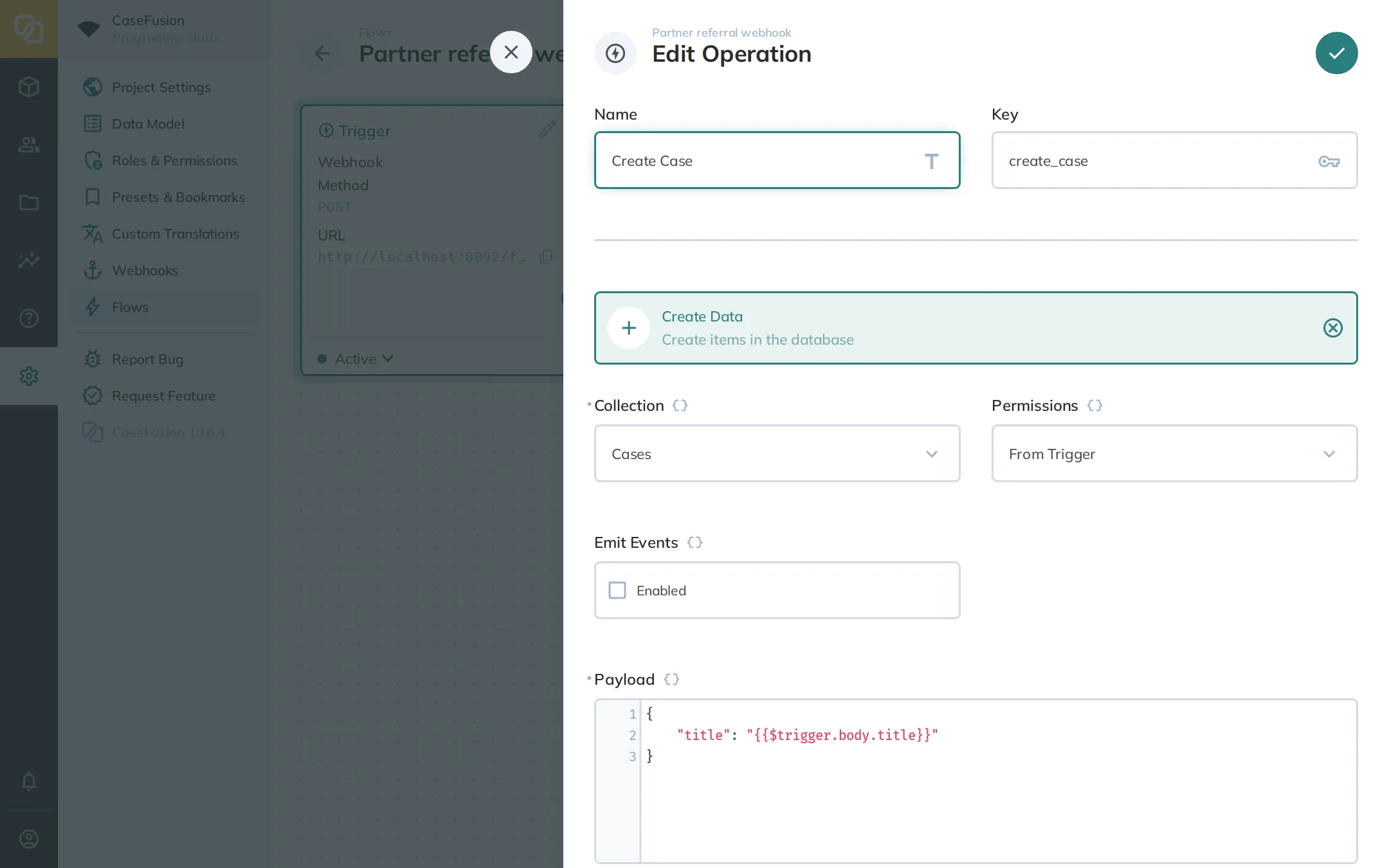Open Custom Translations

pyautogui.click(x=164, y=234)
